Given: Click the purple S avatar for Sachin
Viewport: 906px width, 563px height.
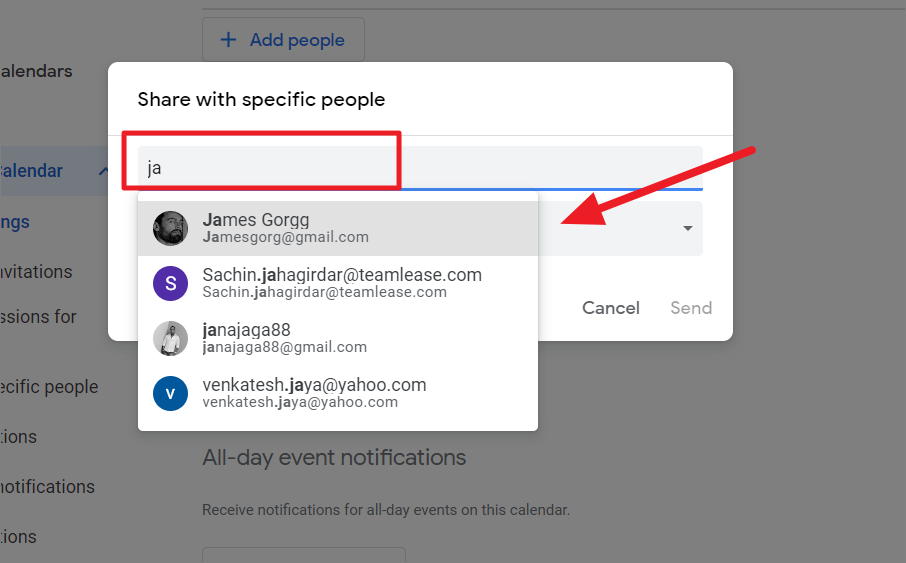Looking at the screenshot, I should click(x=170, y=283).
